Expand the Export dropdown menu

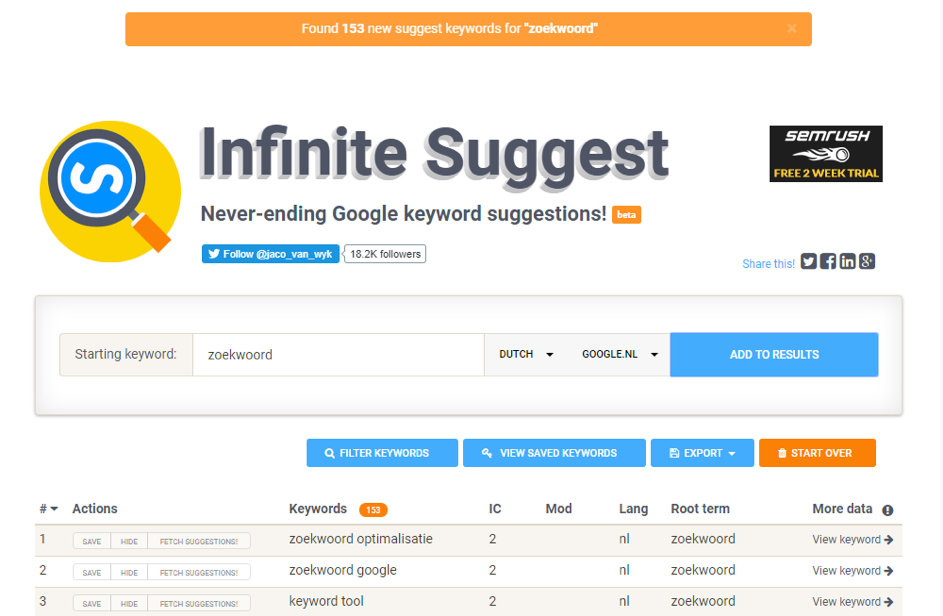[x=703, y=453]
